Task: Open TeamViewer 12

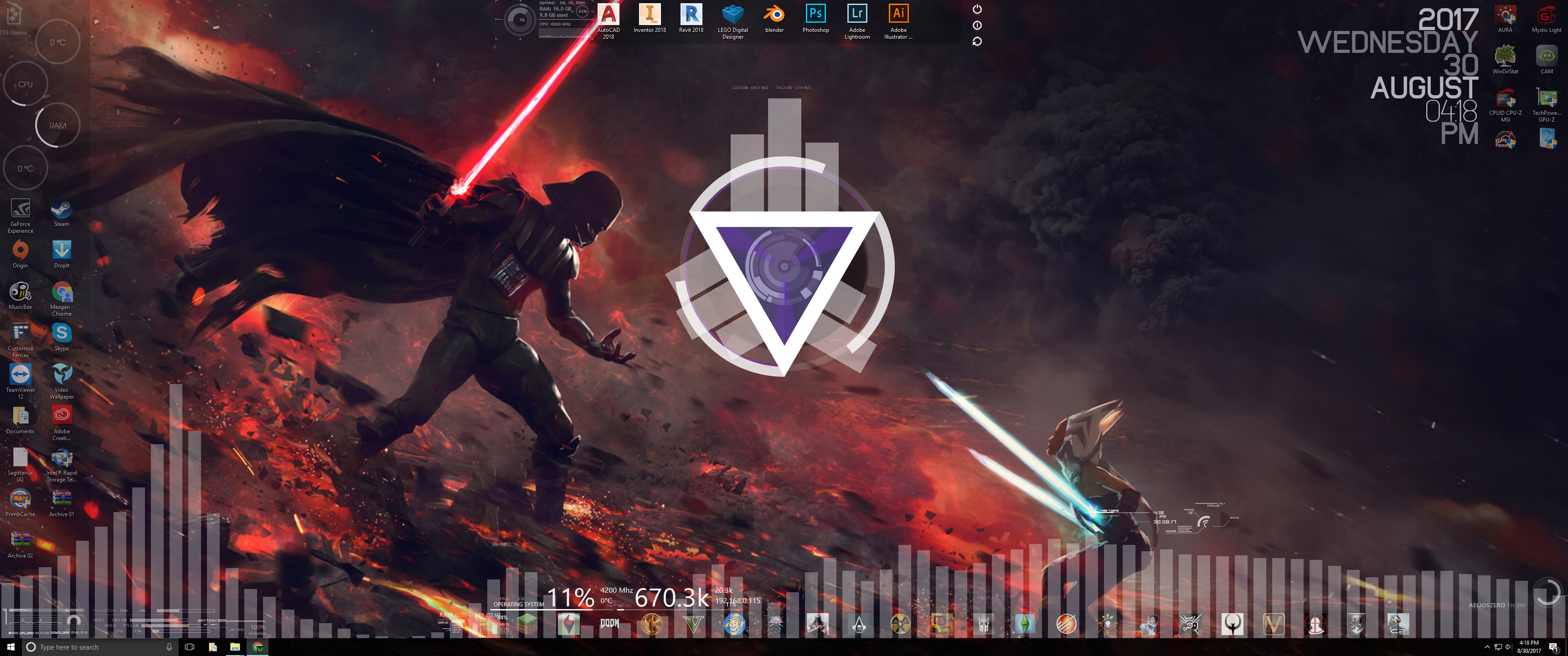Action: point(20,381)
